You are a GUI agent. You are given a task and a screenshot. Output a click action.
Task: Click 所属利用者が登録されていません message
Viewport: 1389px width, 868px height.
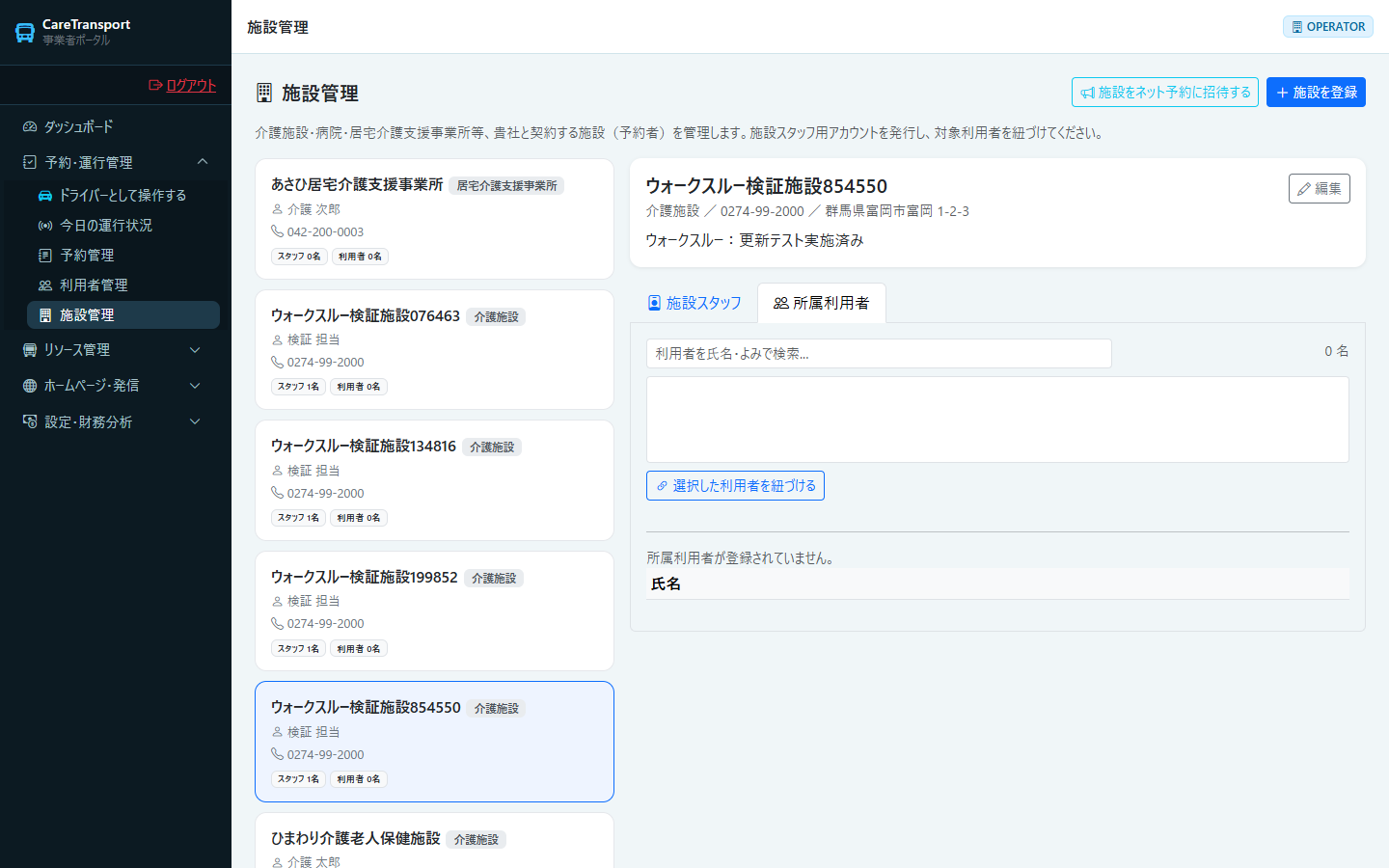740,558
